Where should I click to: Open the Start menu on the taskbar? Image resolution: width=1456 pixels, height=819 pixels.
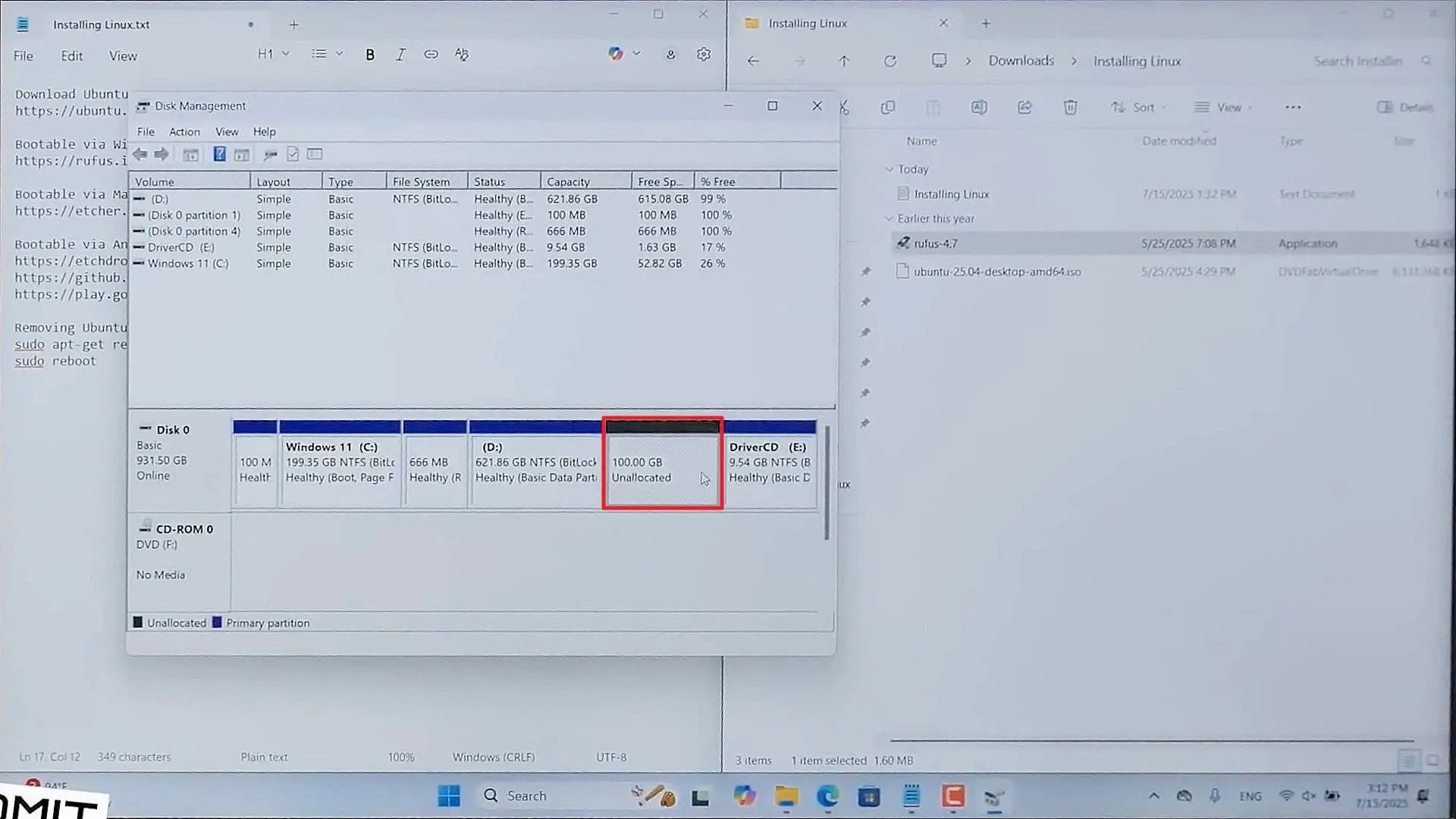click(x=449, y=796)
